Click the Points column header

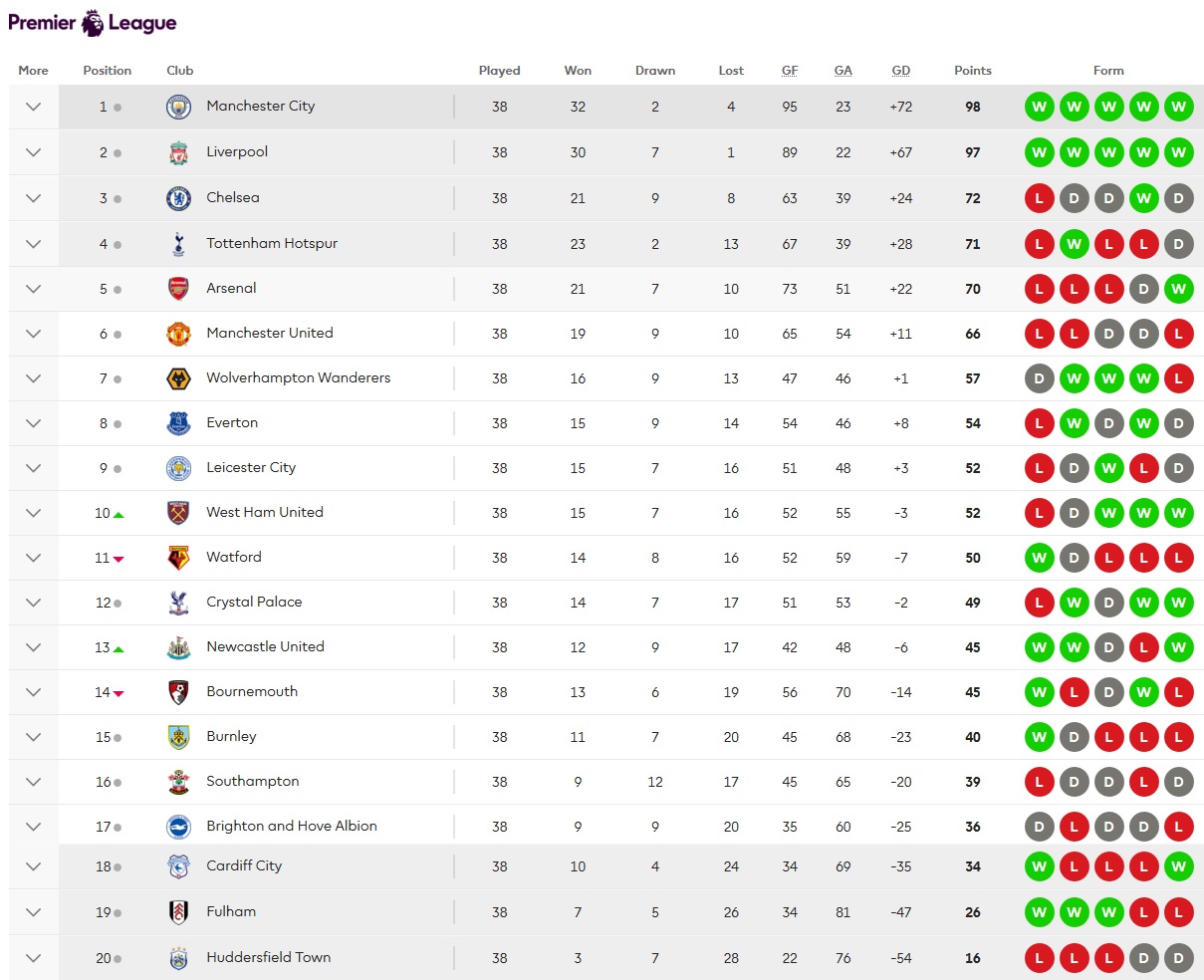tap(973, 71)
